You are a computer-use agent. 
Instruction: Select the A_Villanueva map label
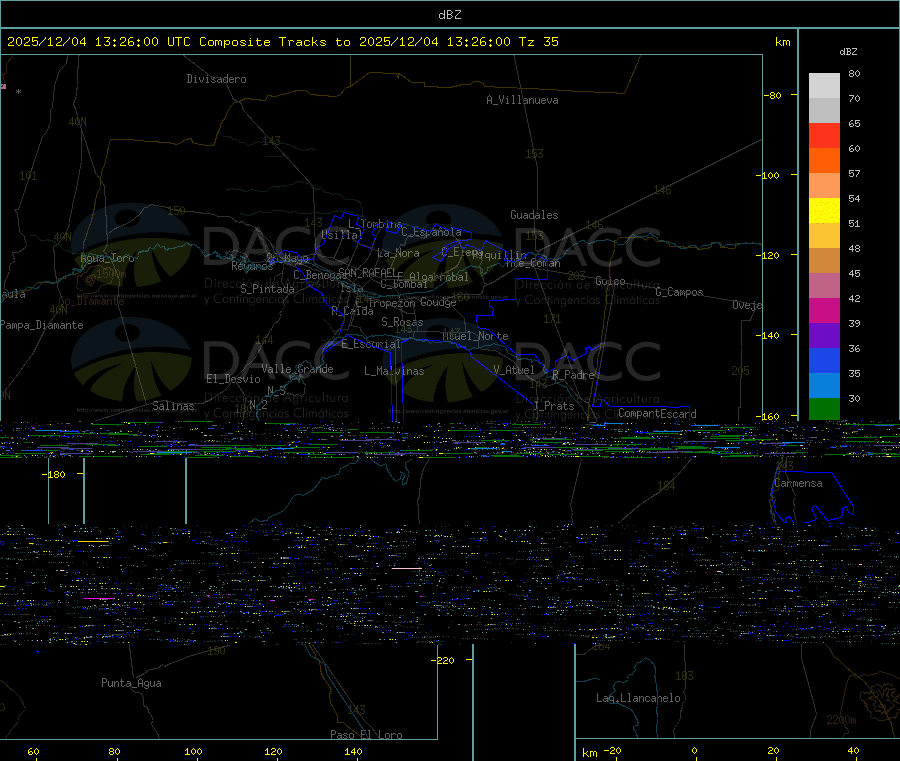click(522, 100)
